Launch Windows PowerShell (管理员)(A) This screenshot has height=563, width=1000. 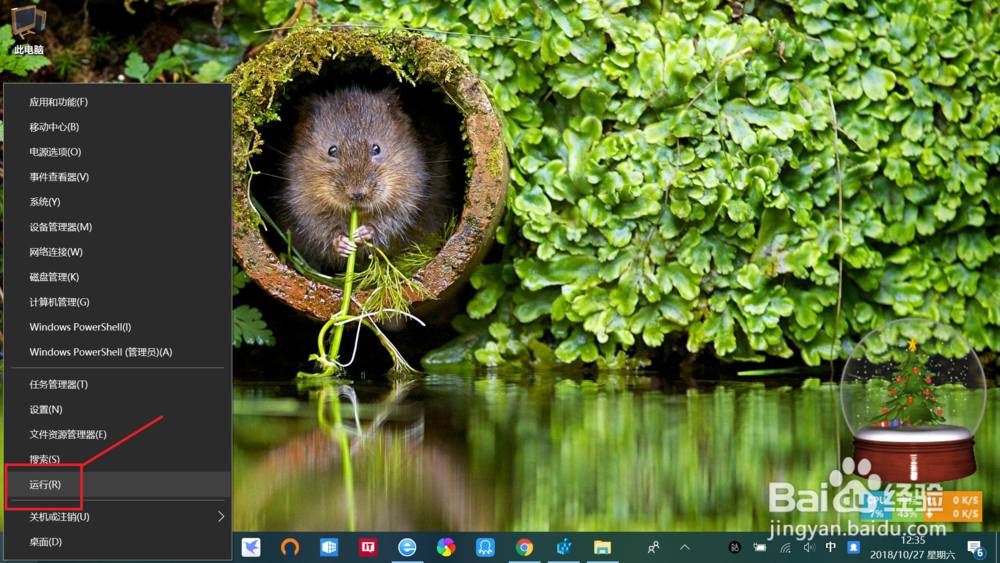pyautogui.click(x=118, y=352)
